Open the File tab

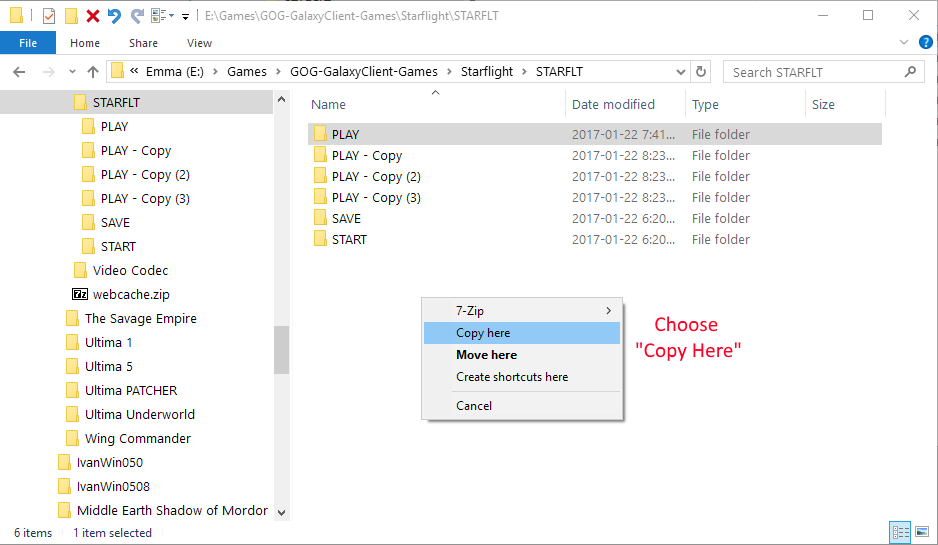(28, 43)
